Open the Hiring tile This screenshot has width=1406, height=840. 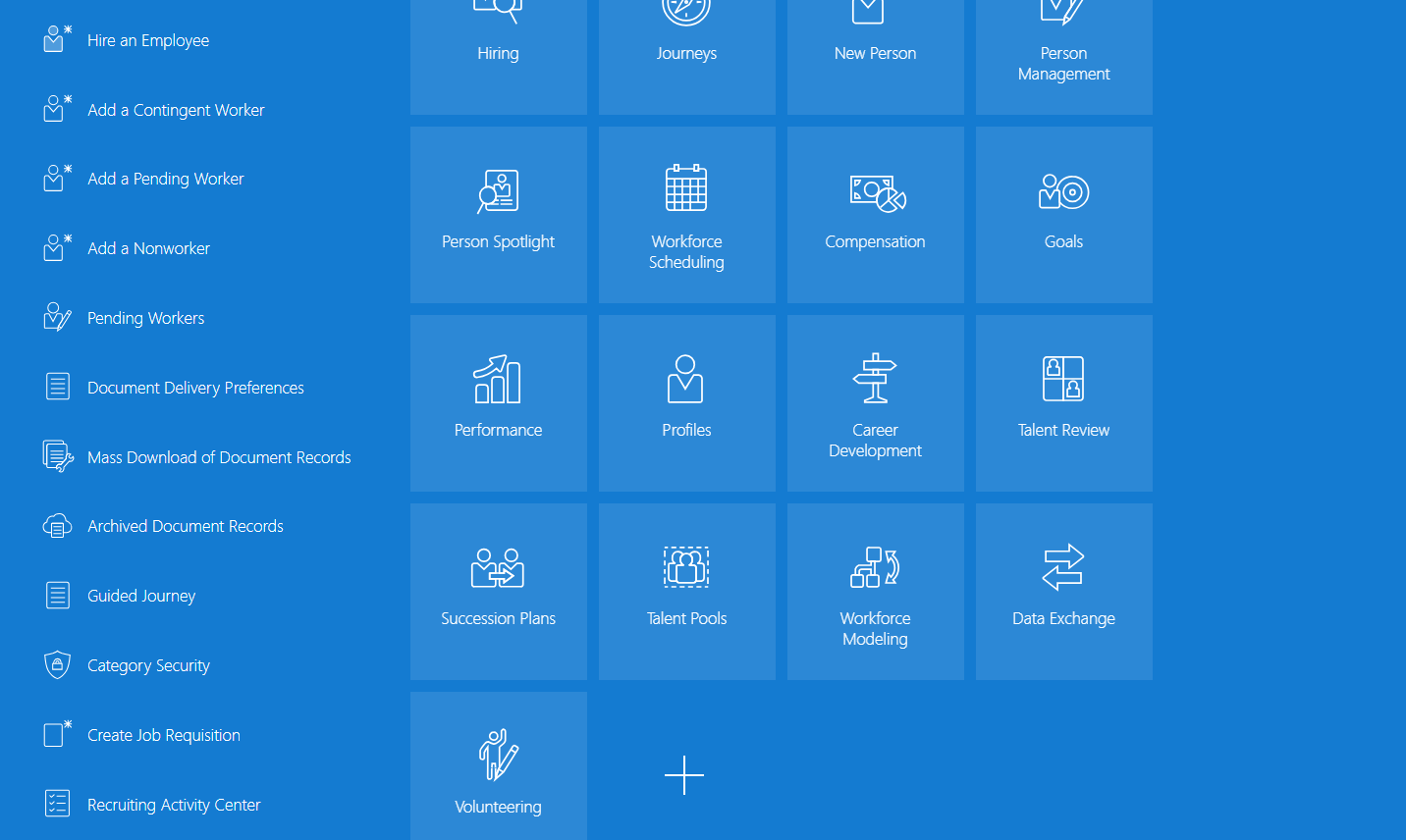499,57
